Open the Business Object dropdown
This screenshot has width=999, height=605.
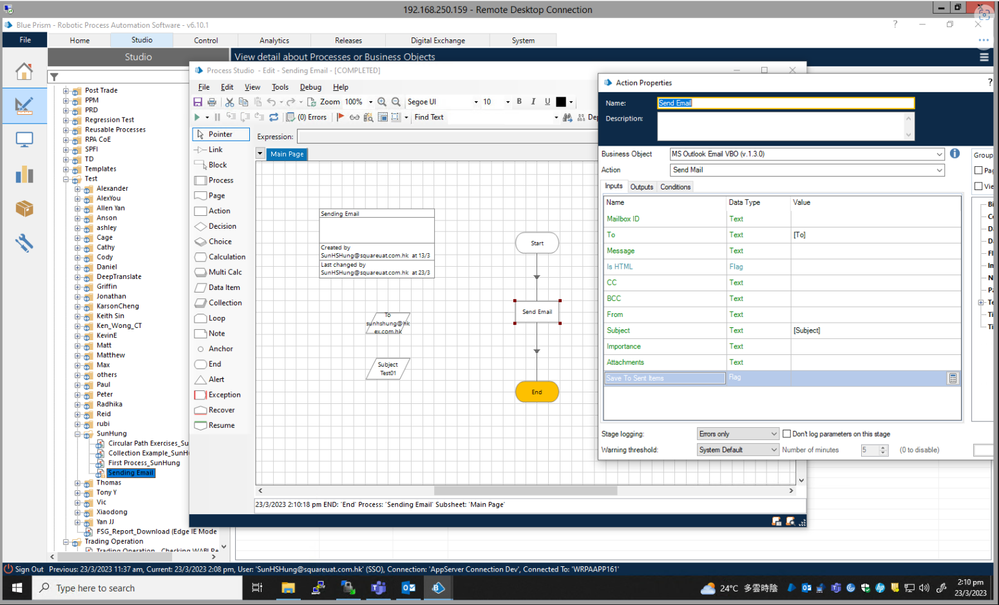tap(807, 154)
